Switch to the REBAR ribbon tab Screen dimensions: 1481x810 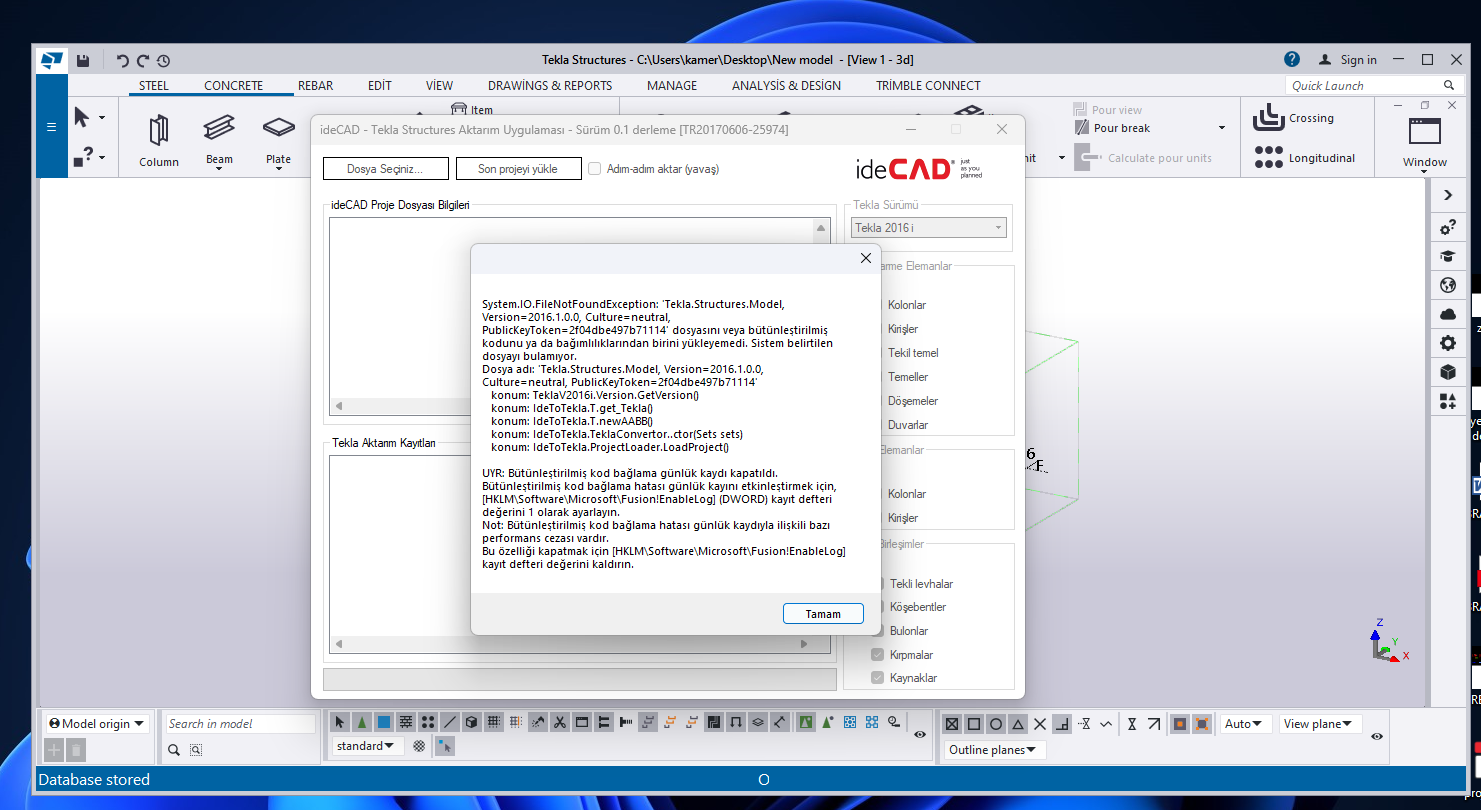[315, 86]
